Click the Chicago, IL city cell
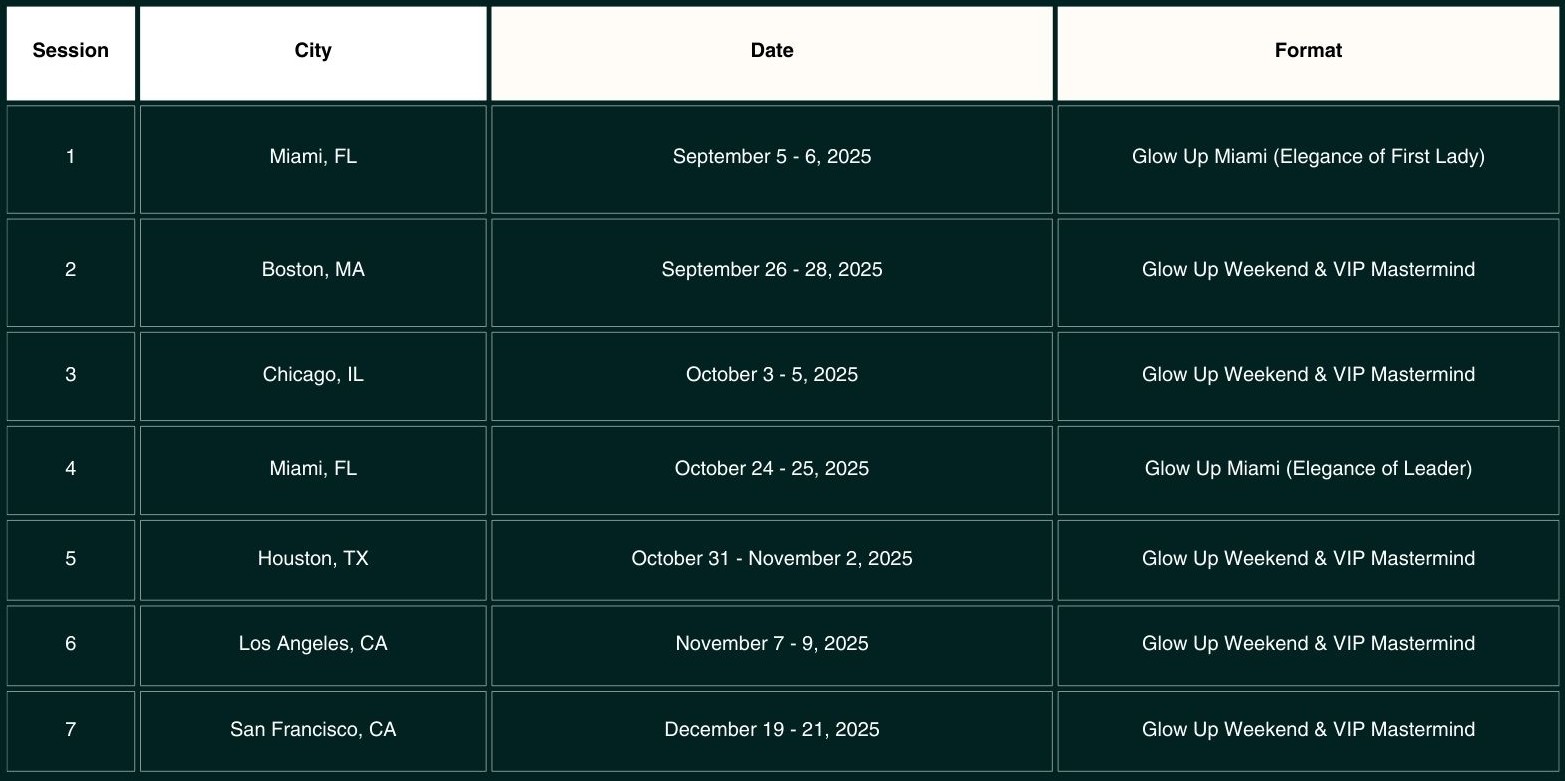Image resolution: width=1565 pixels, height=781 pixels. pos(313,376)
